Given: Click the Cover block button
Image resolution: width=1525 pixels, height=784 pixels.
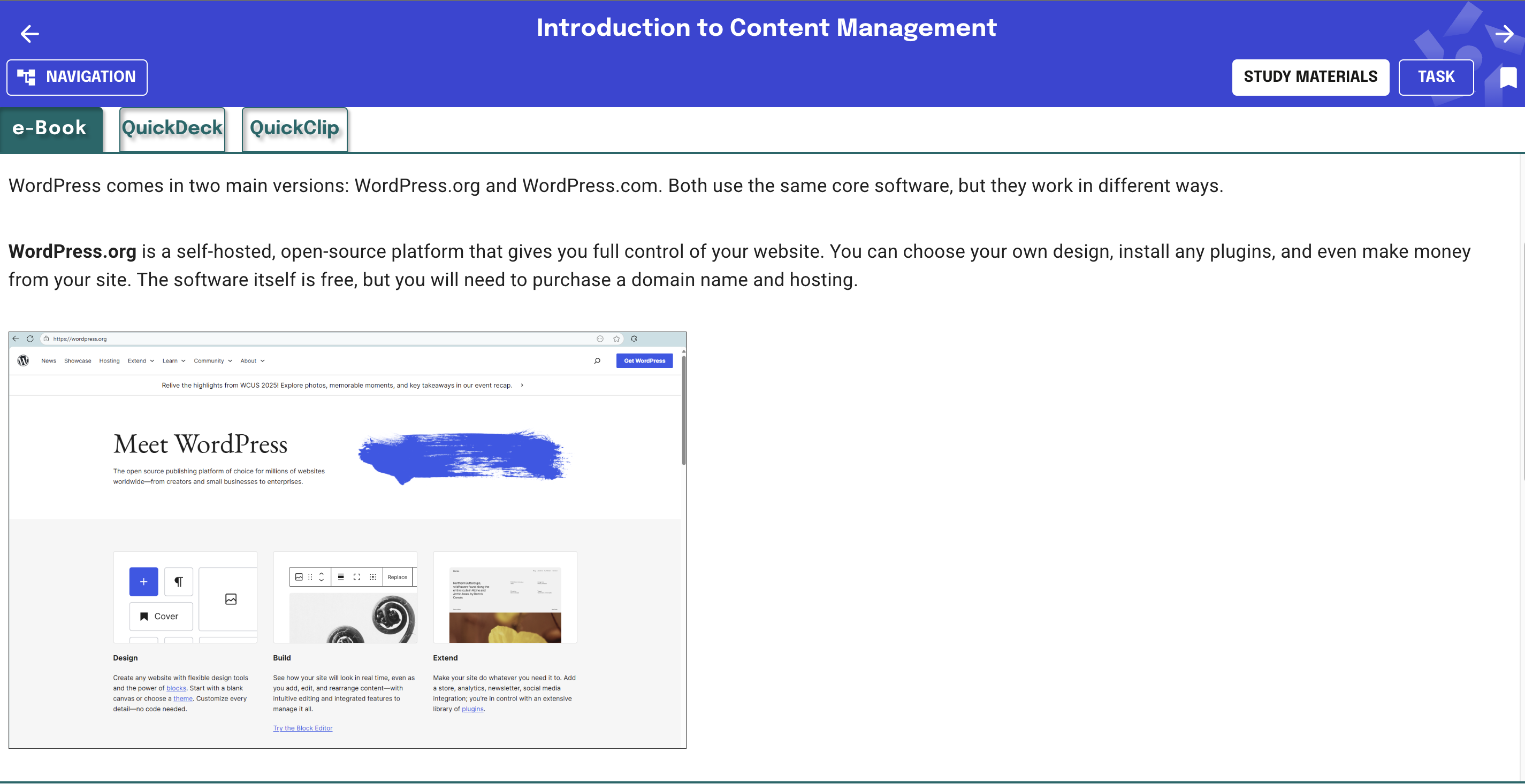Looking at the screenshot, I should [161, 616].
